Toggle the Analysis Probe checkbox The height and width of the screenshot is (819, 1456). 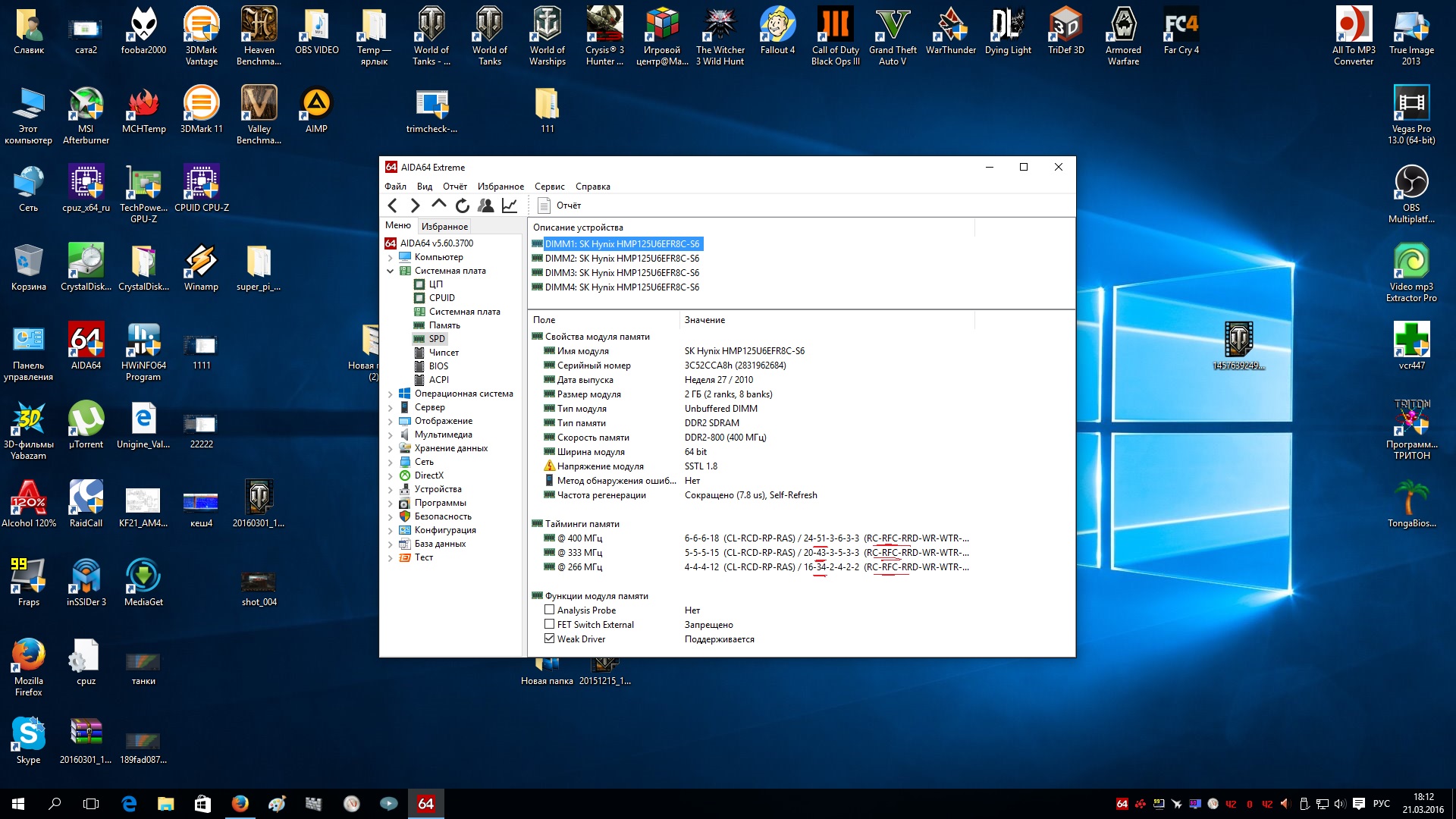[x=549, y=610]
